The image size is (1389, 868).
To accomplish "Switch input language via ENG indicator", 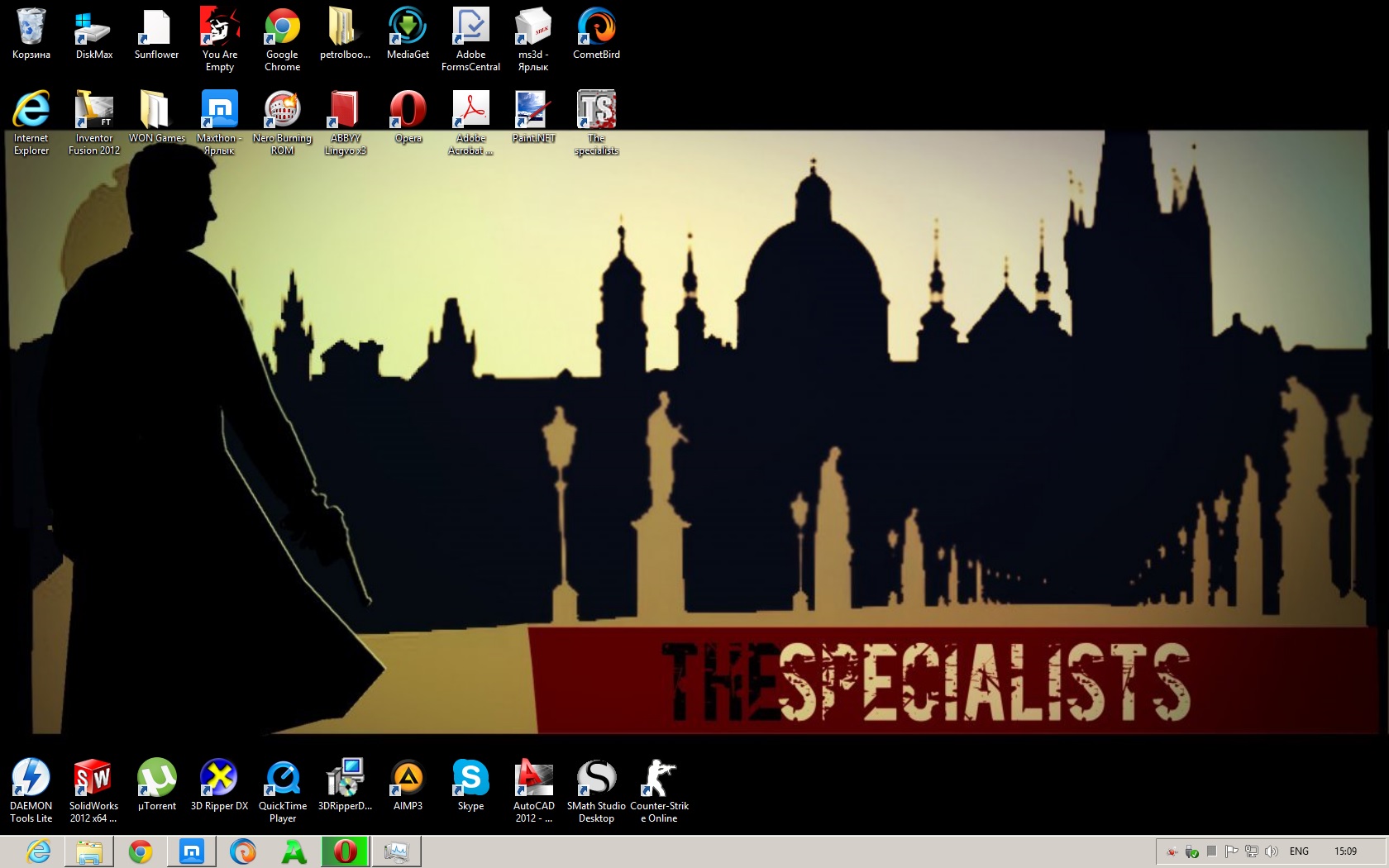I will 1299,851.
